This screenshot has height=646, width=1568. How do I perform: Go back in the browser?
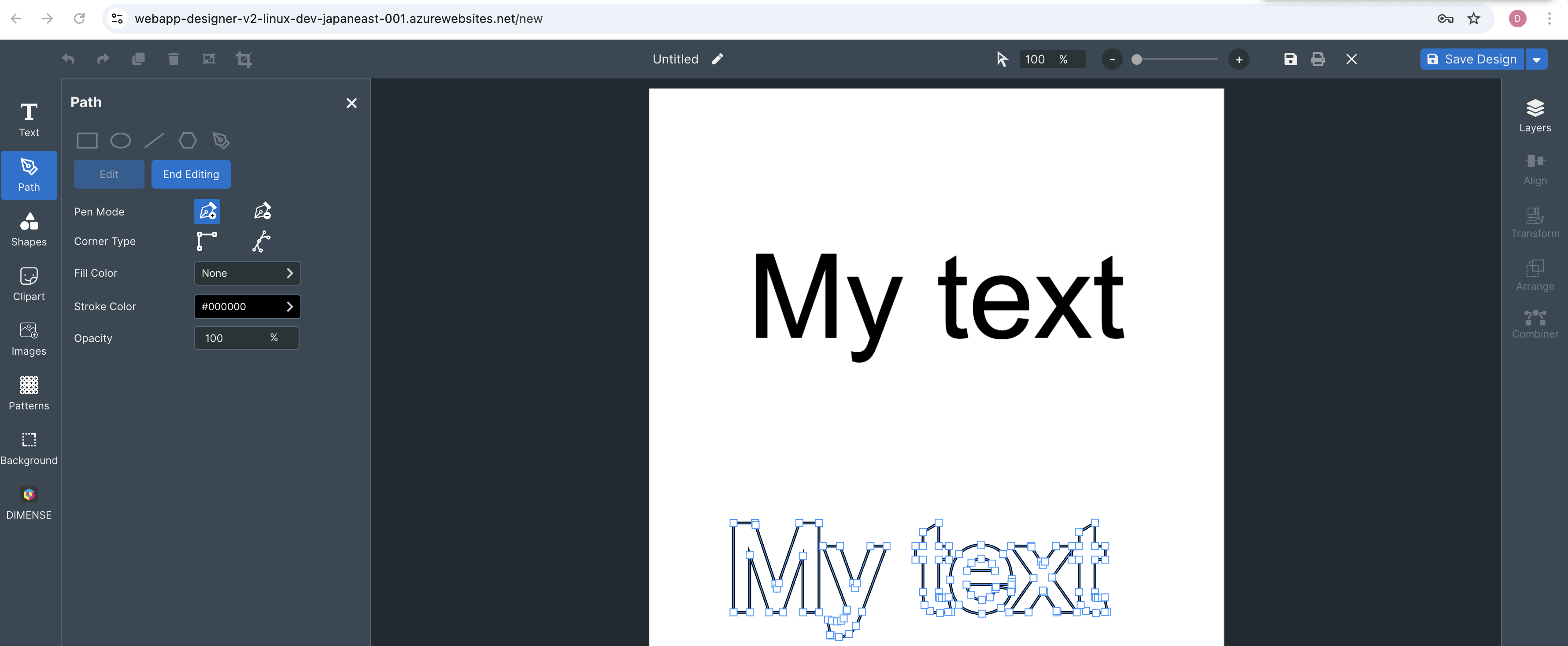tap(16, 19)
